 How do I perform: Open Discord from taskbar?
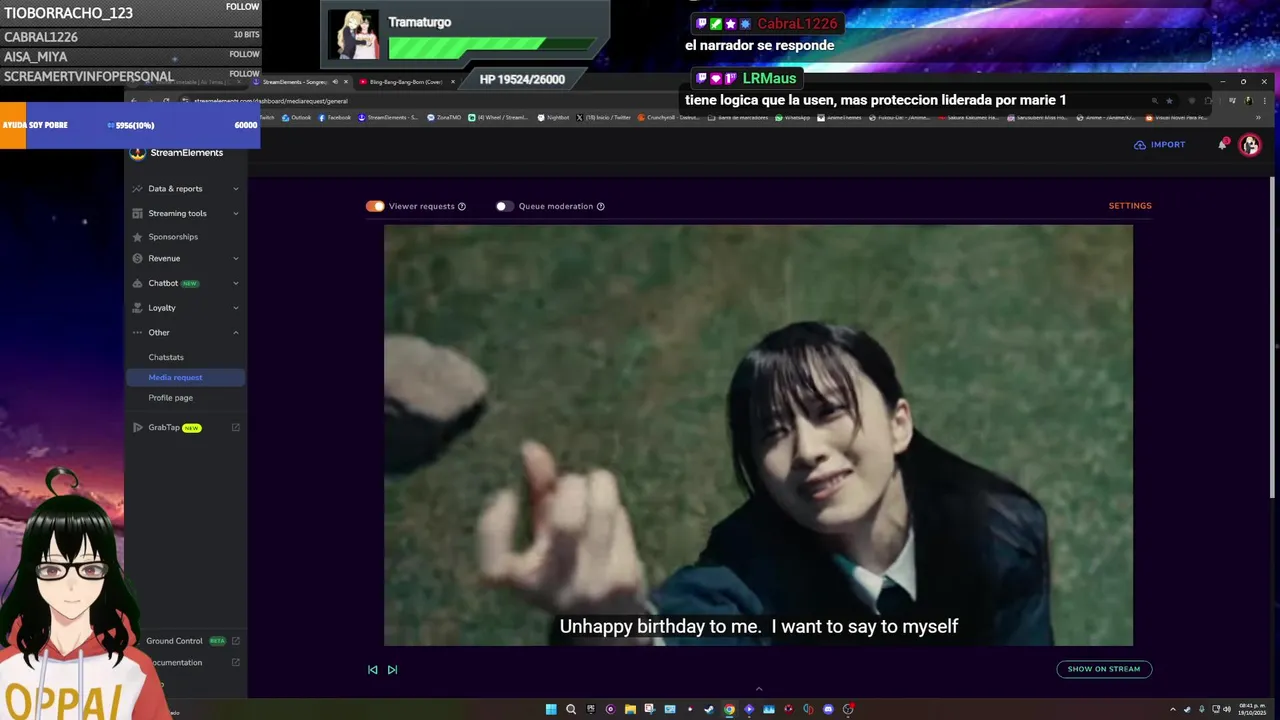pos(828,709)
